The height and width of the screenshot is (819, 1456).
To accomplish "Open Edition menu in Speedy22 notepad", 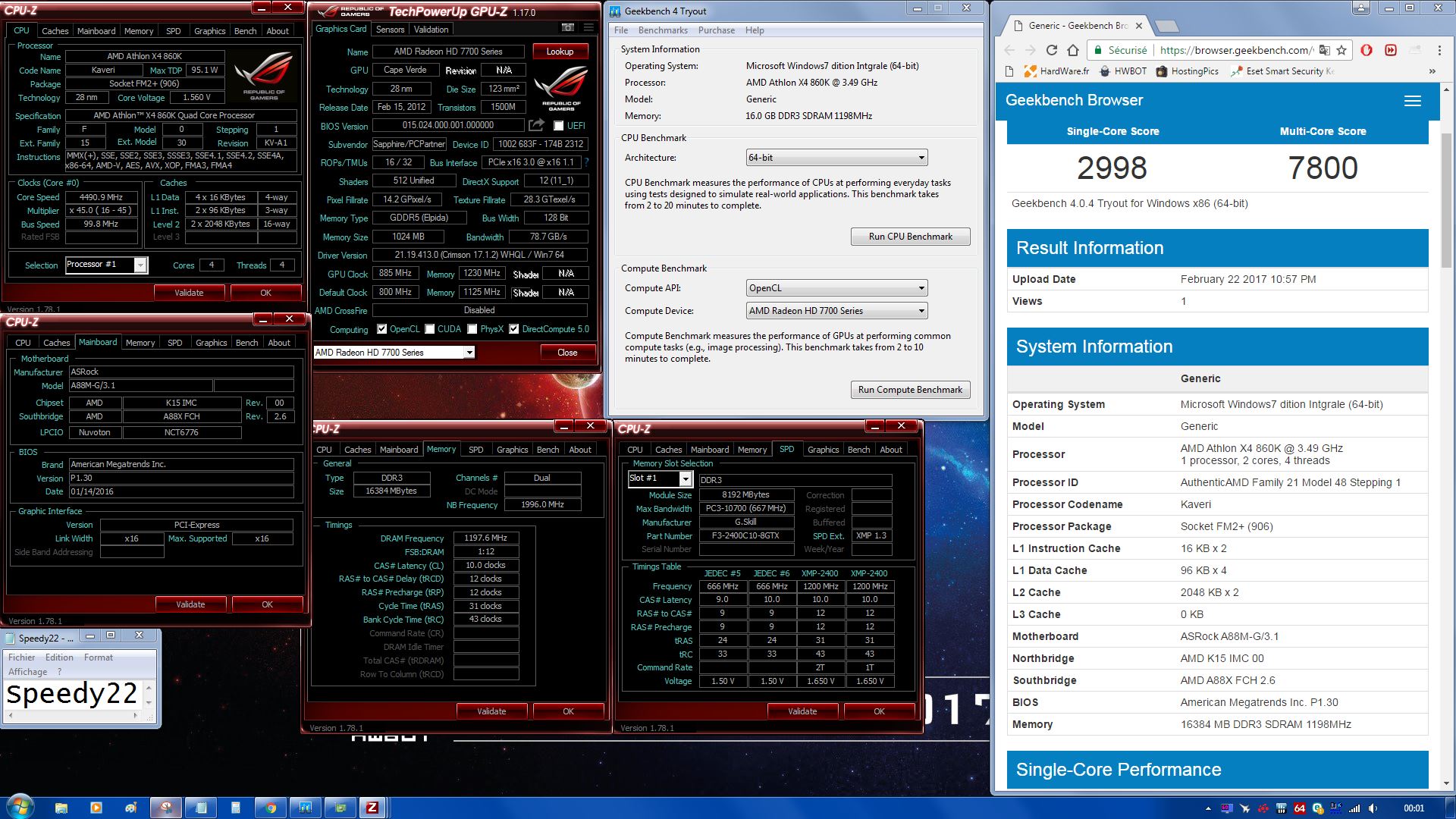I will pos(59,657).
